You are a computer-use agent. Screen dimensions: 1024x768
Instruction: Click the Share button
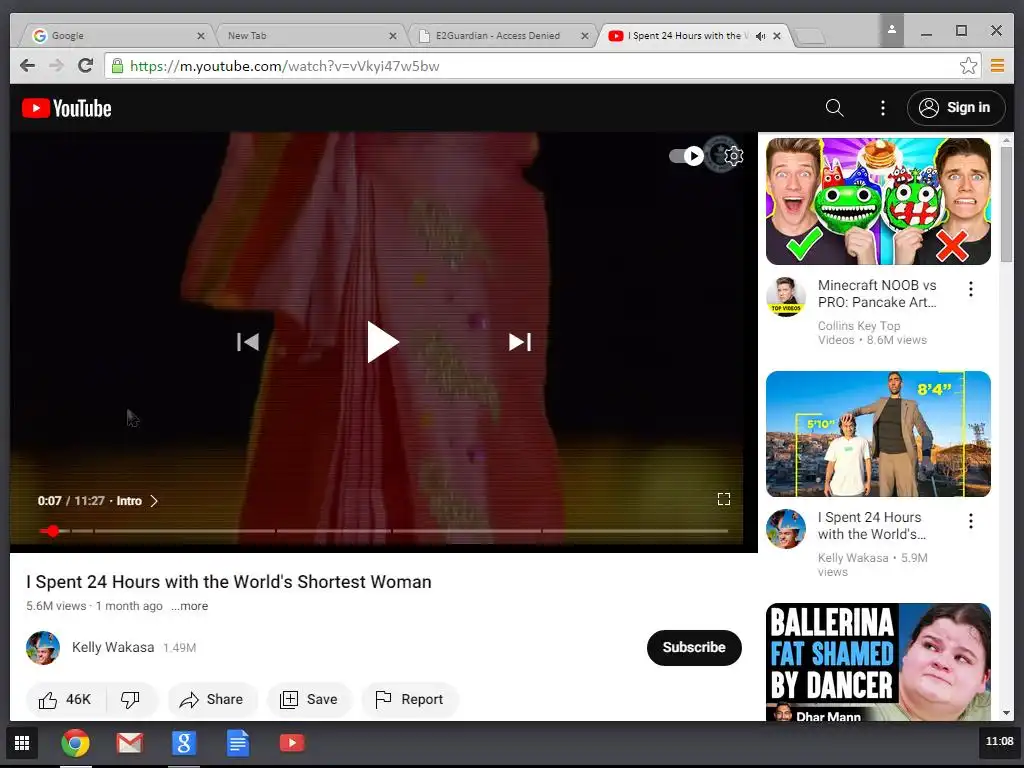[x=212, y=699]
